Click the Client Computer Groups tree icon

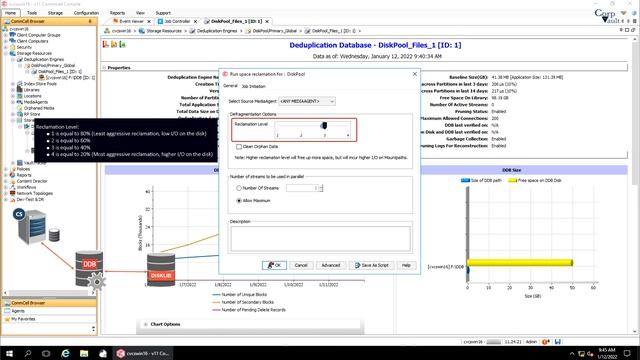pos(12,35)
